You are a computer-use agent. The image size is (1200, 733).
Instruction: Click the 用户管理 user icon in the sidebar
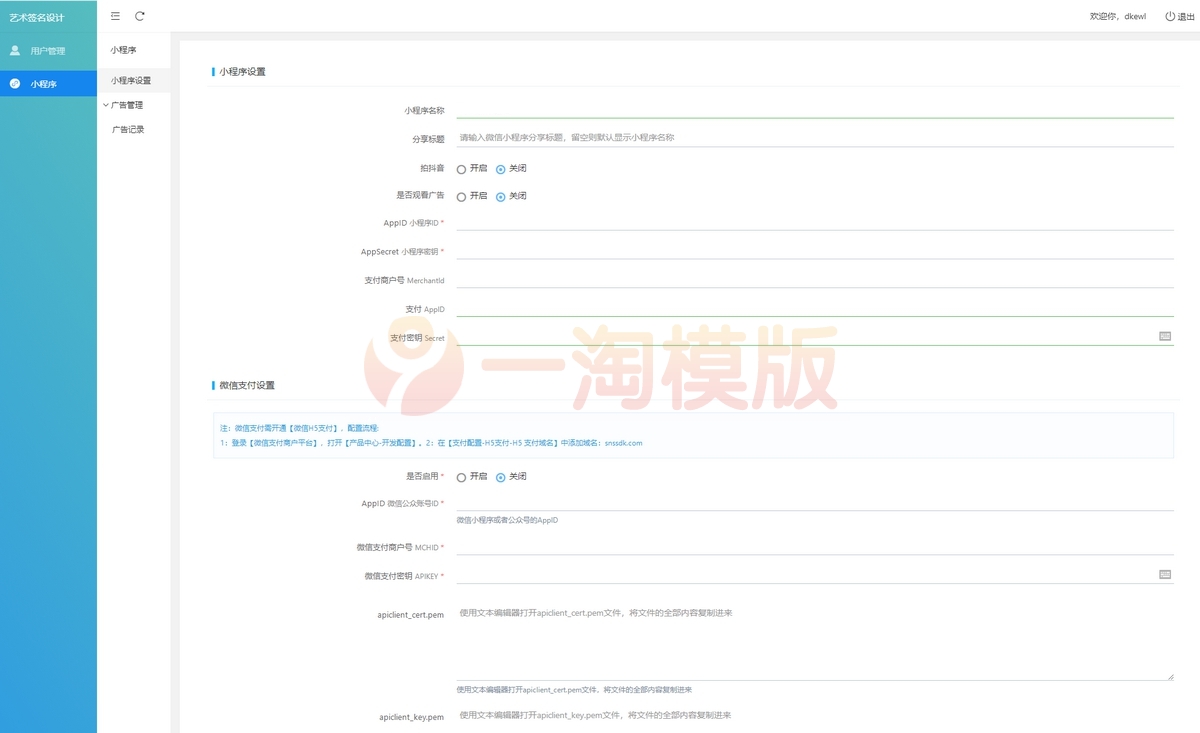click(x=15, y=50)
